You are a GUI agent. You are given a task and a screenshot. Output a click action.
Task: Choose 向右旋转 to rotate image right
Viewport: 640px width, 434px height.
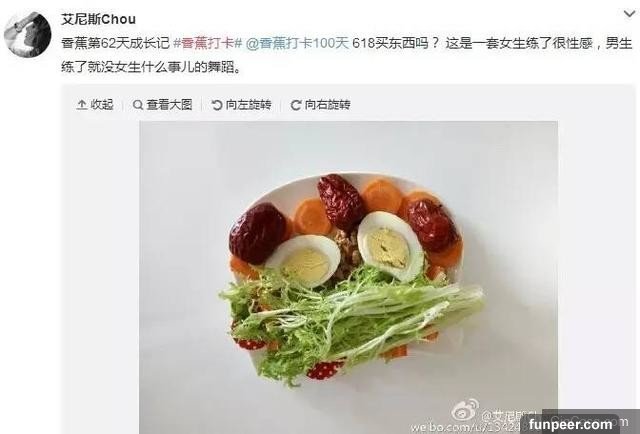[328, 105]
